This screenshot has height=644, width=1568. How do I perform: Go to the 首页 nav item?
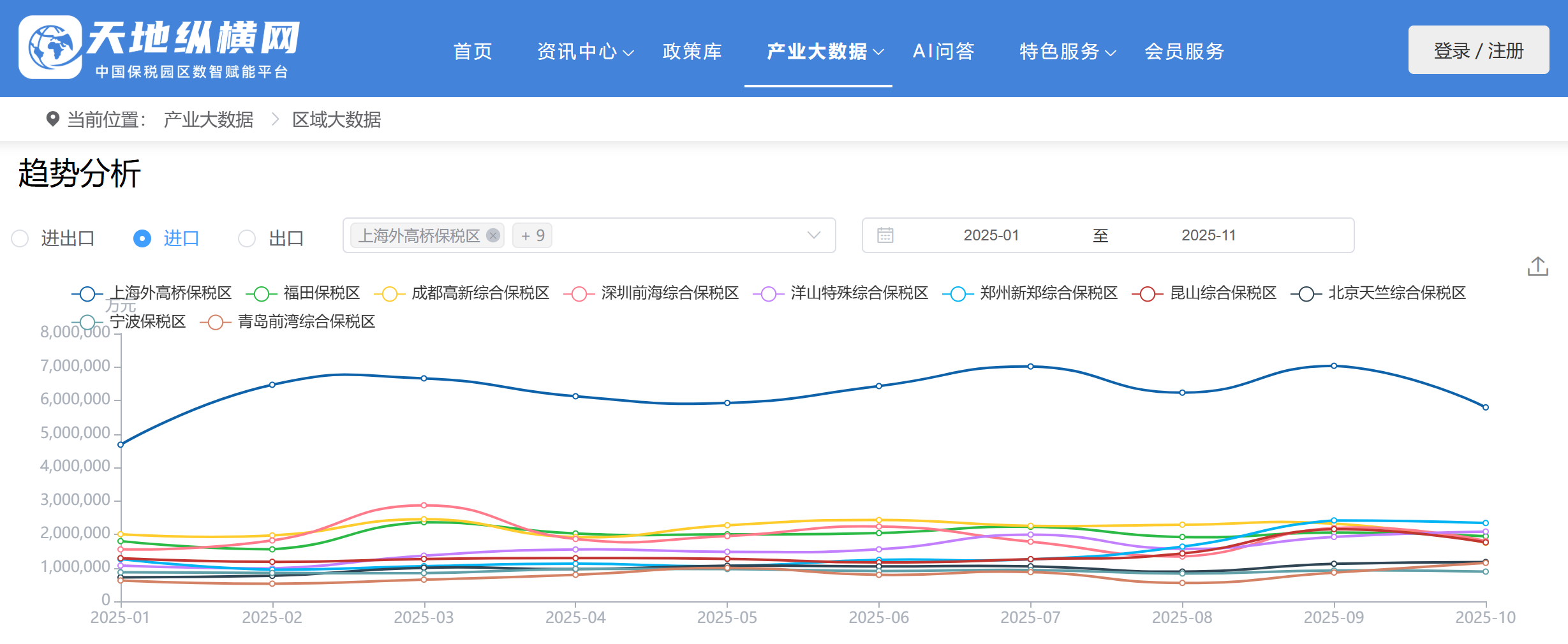pos(473,51)
